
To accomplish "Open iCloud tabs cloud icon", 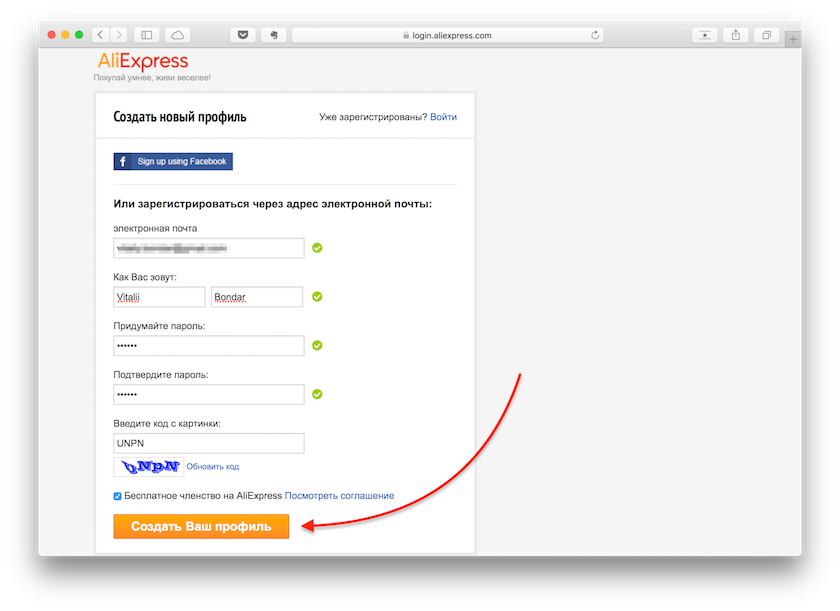I will (177, 35).
